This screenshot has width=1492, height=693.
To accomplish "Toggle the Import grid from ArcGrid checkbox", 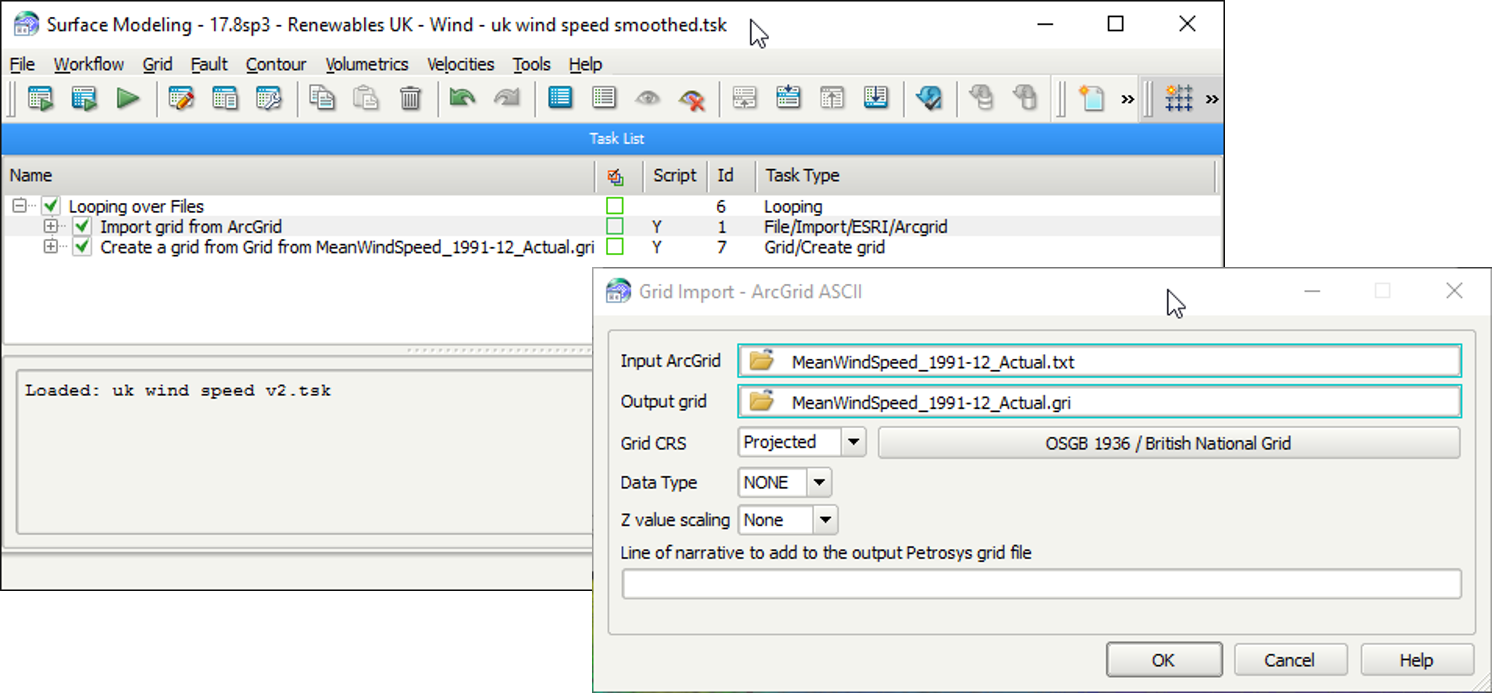I will 82,227.
